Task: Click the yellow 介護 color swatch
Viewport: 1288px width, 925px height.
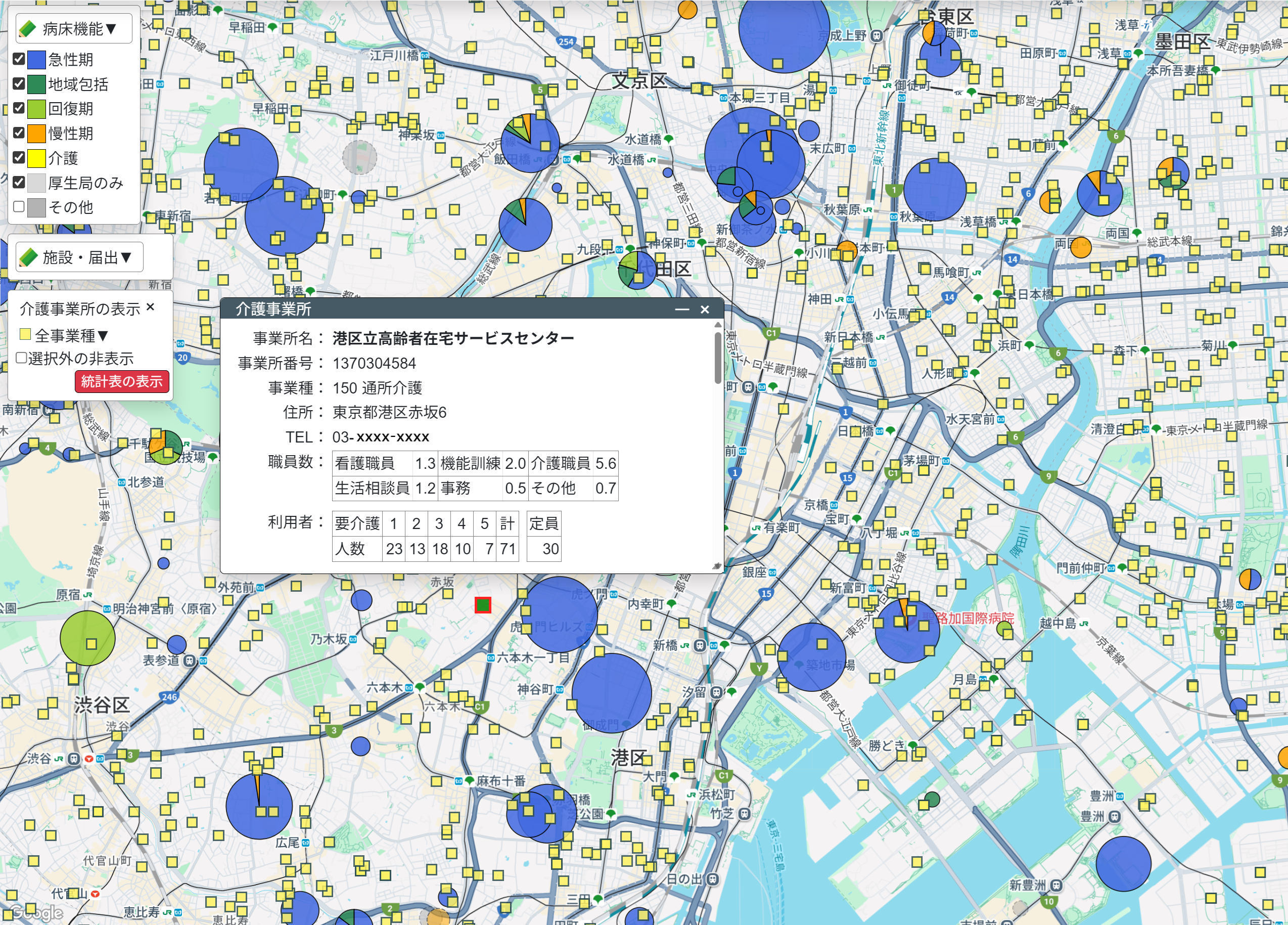Action: coord(36,158)
